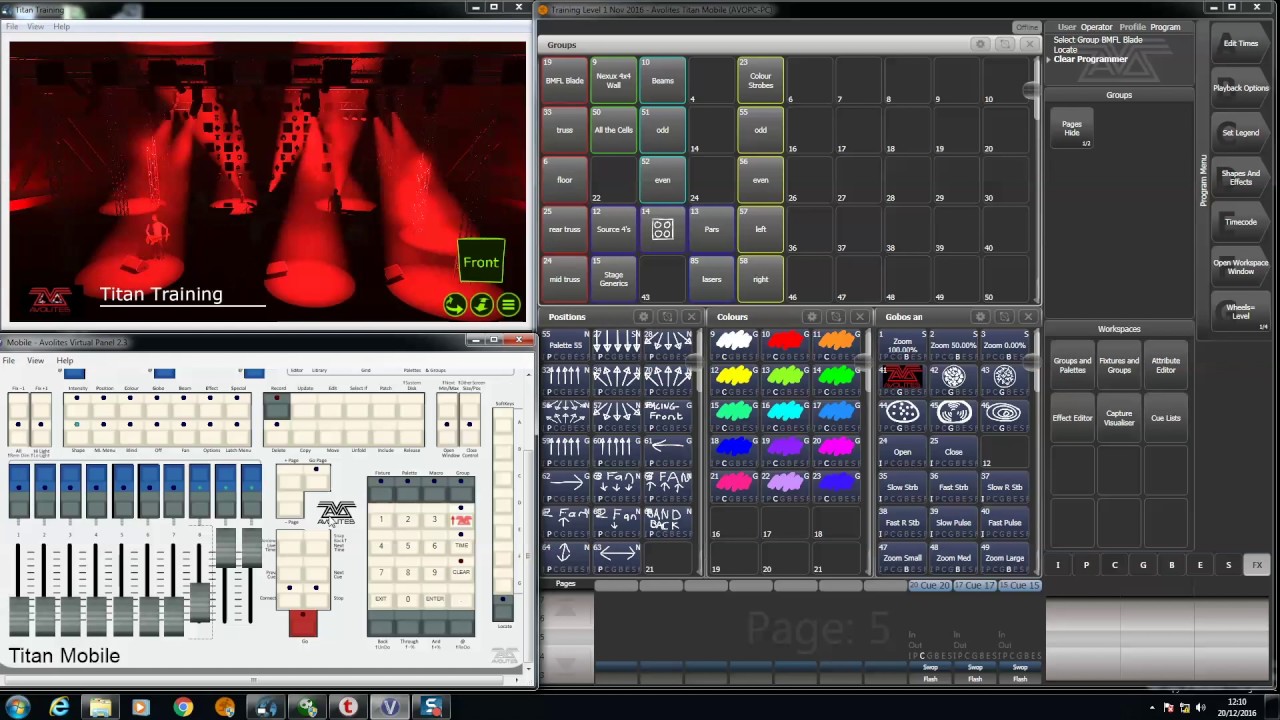Select the orange colour palette 11
The image size is (1280, 720).
coord(836,343)
